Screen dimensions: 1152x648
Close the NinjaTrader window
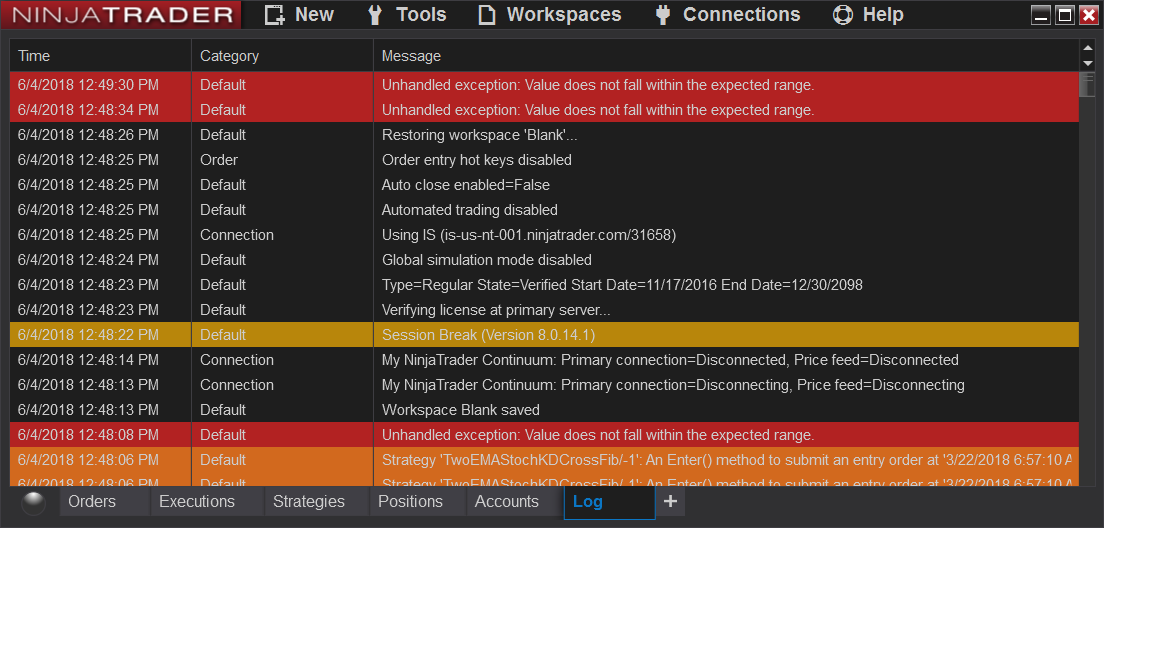[1089, 15]
